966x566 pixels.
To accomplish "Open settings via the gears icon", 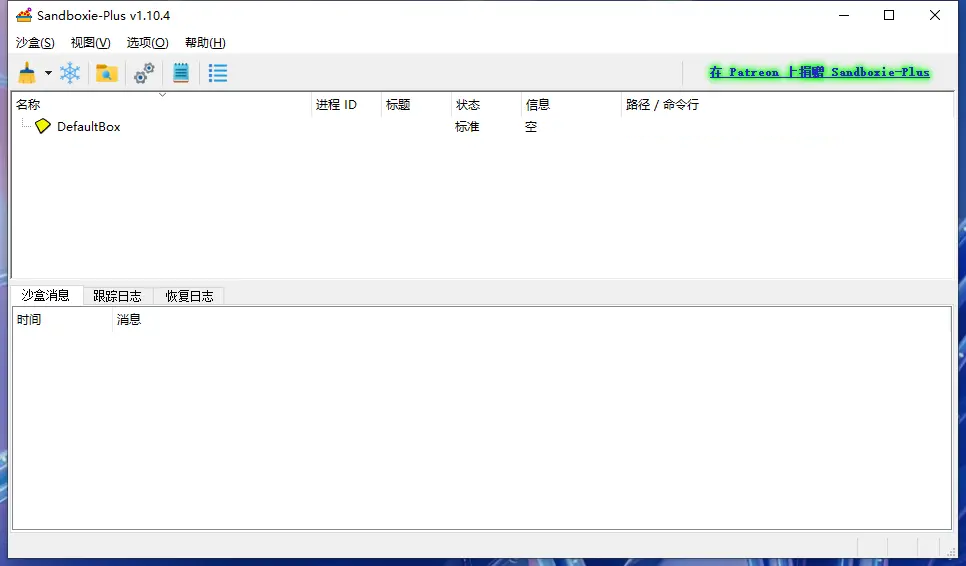I will (144, 73).
